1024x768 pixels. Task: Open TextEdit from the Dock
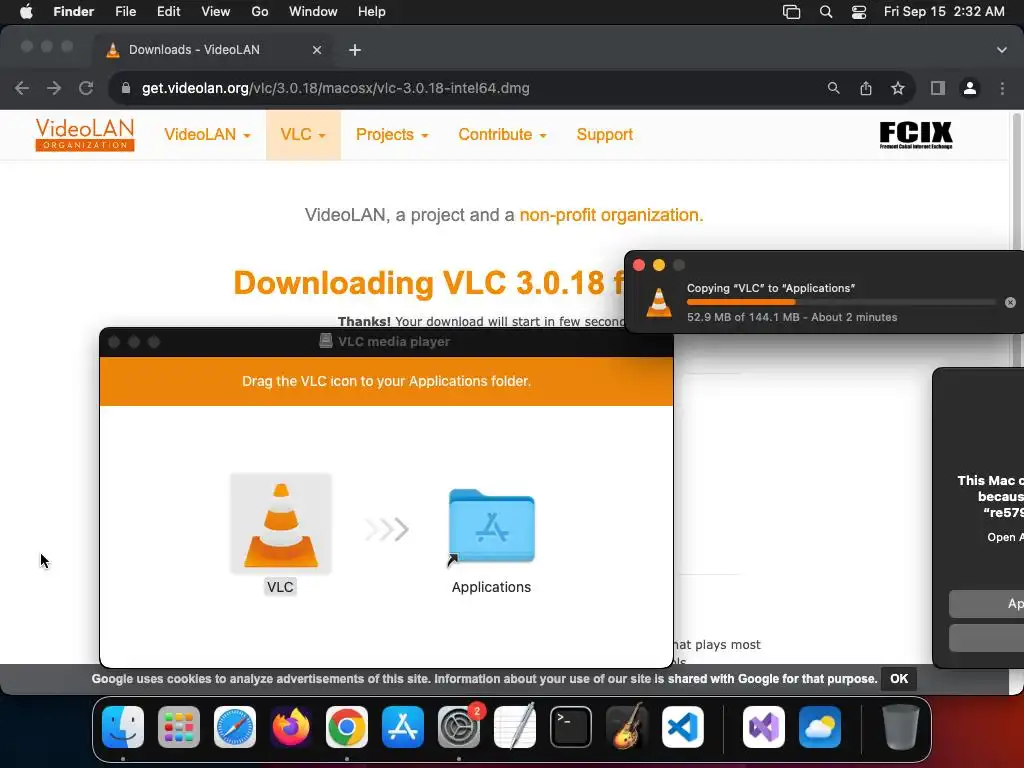click(515, 727)
